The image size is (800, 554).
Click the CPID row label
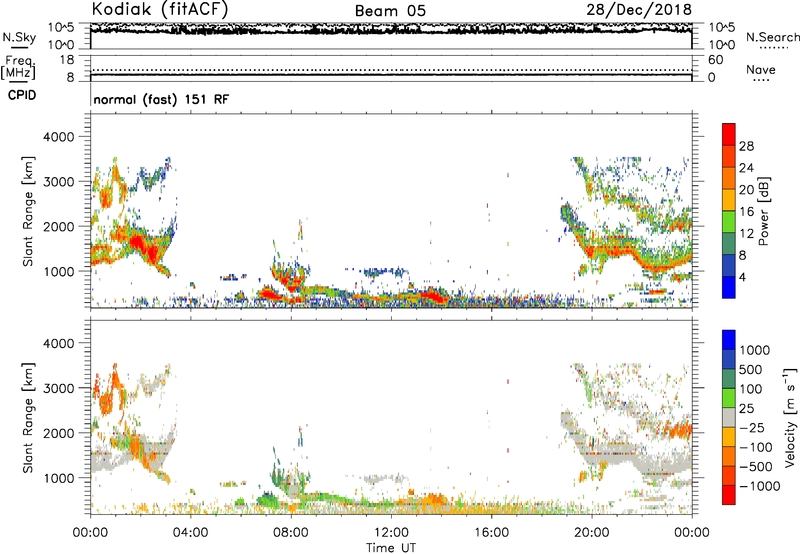tap(22, 95)
